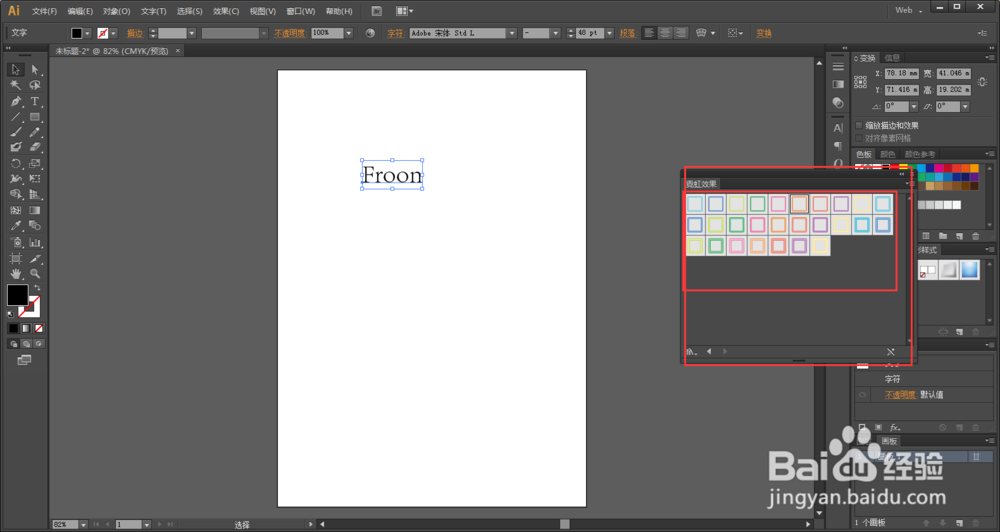The width and height of the screenshot is (1000, 532).
Task: Select the Column Graph tool
Action: pos(35,242)
